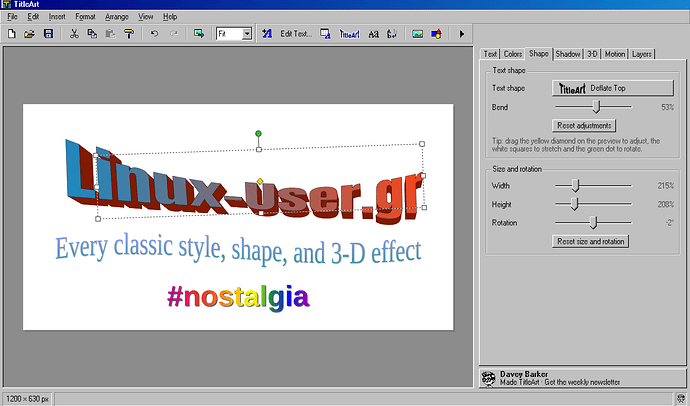Click the Height slider handle
Screen dimensions: 690x406
coord(574,204)
